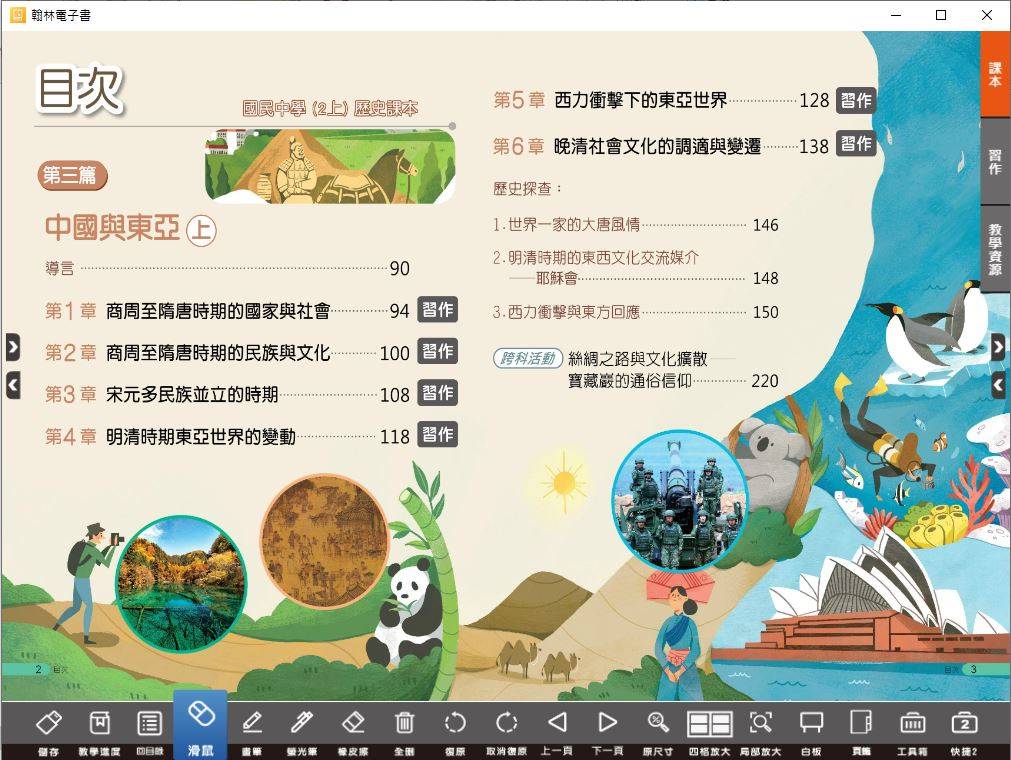Screen dimensions: 1011x760
Task: Open 習作 button for chapter 3
Action: pyautogui.click(x=438, y=393)
